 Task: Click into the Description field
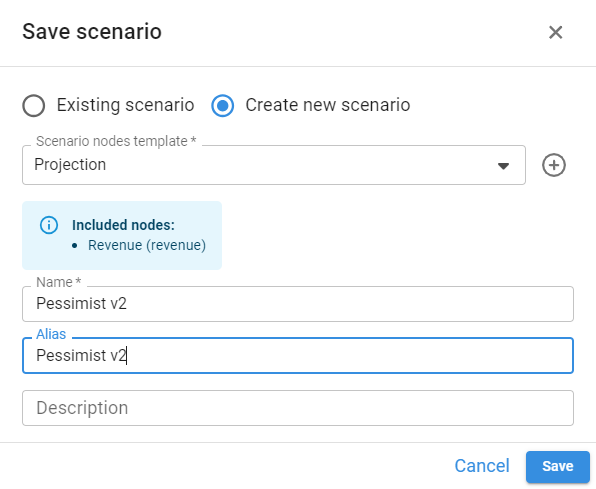pos(298,408)
